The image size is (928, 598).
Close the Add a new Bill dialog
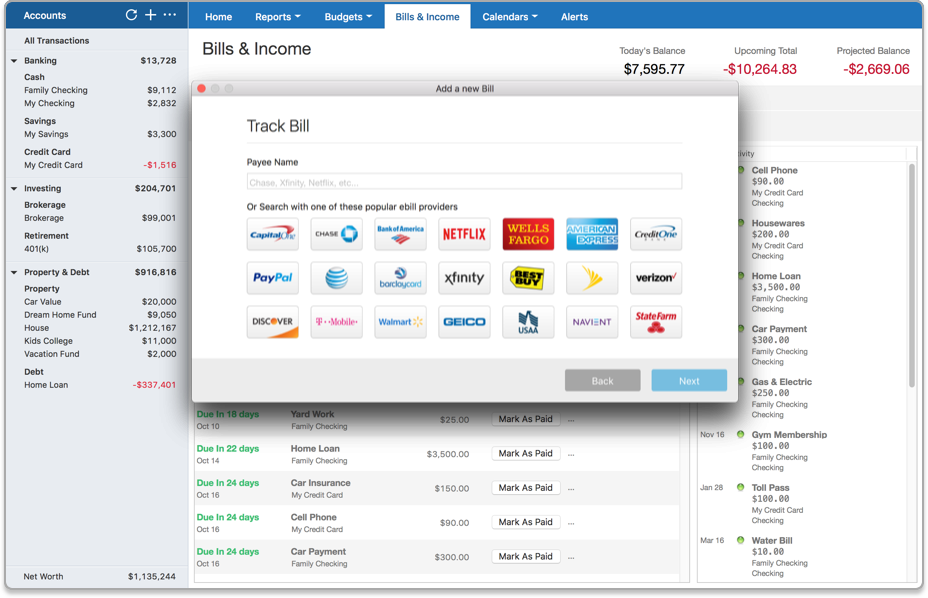202,88
